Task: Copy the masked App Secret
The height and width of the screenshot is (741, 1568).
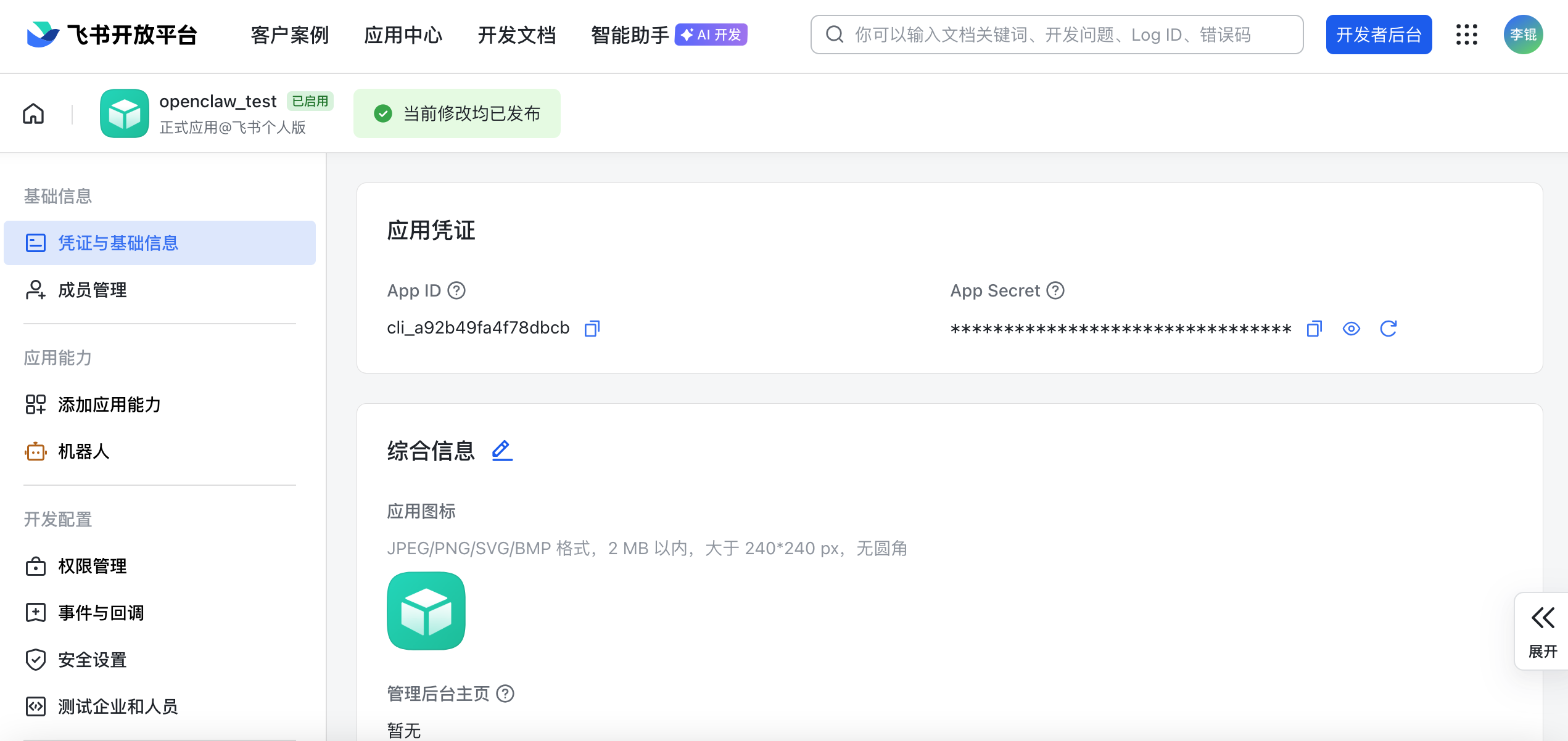Action: [1314, 329]
